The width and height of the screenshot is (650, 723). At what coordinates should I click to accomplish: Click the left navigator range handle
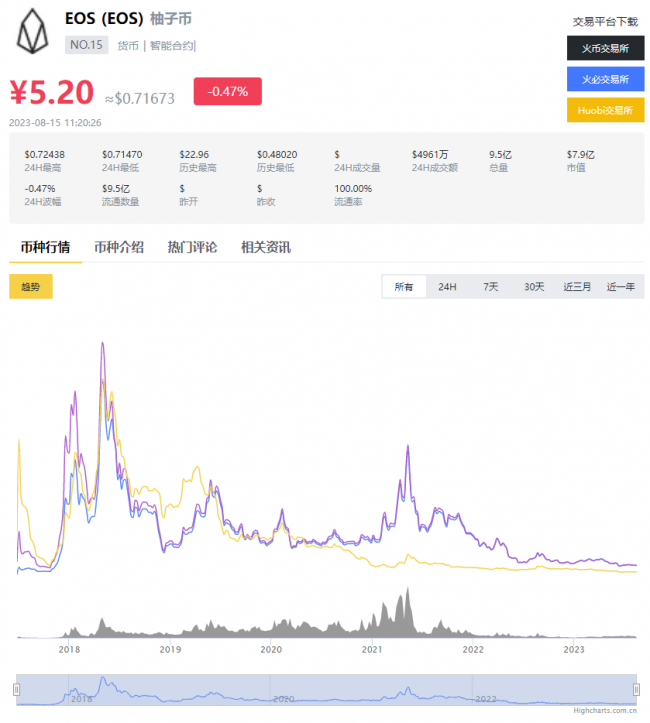click(17, 689)
